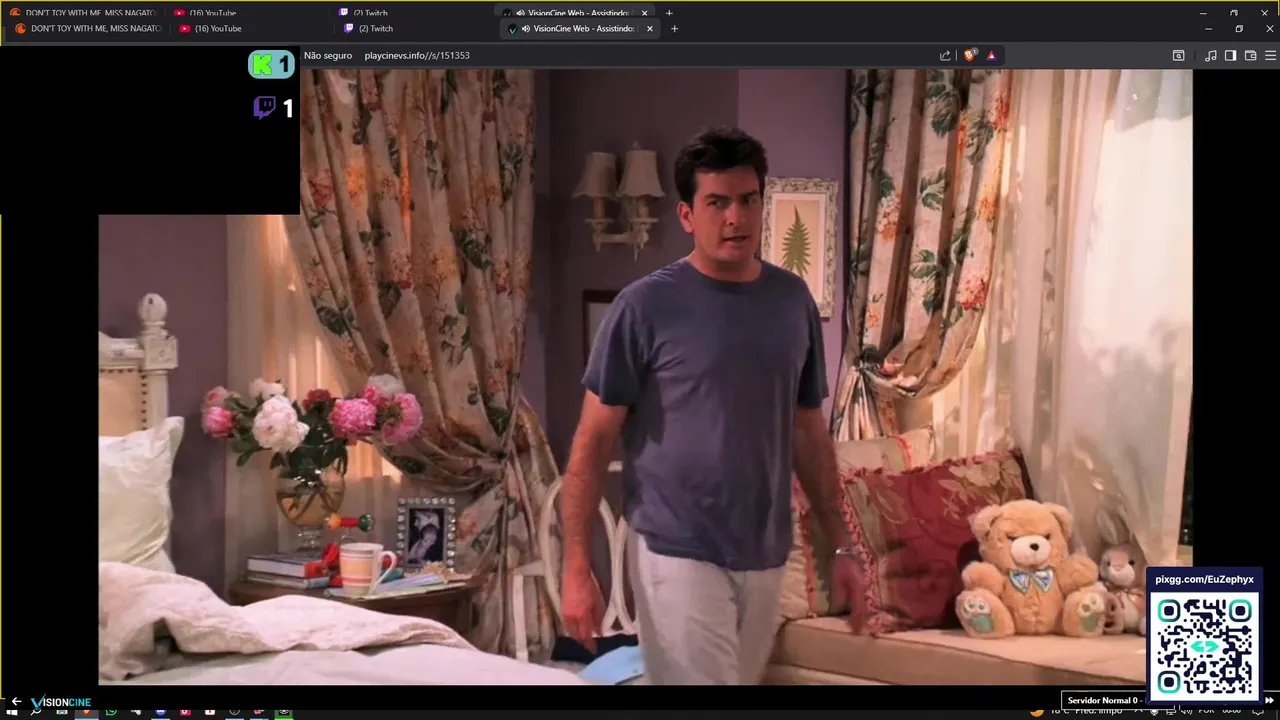Click the Não seguro security indicator
The image size is (1280, 720).
click(328, 56)
